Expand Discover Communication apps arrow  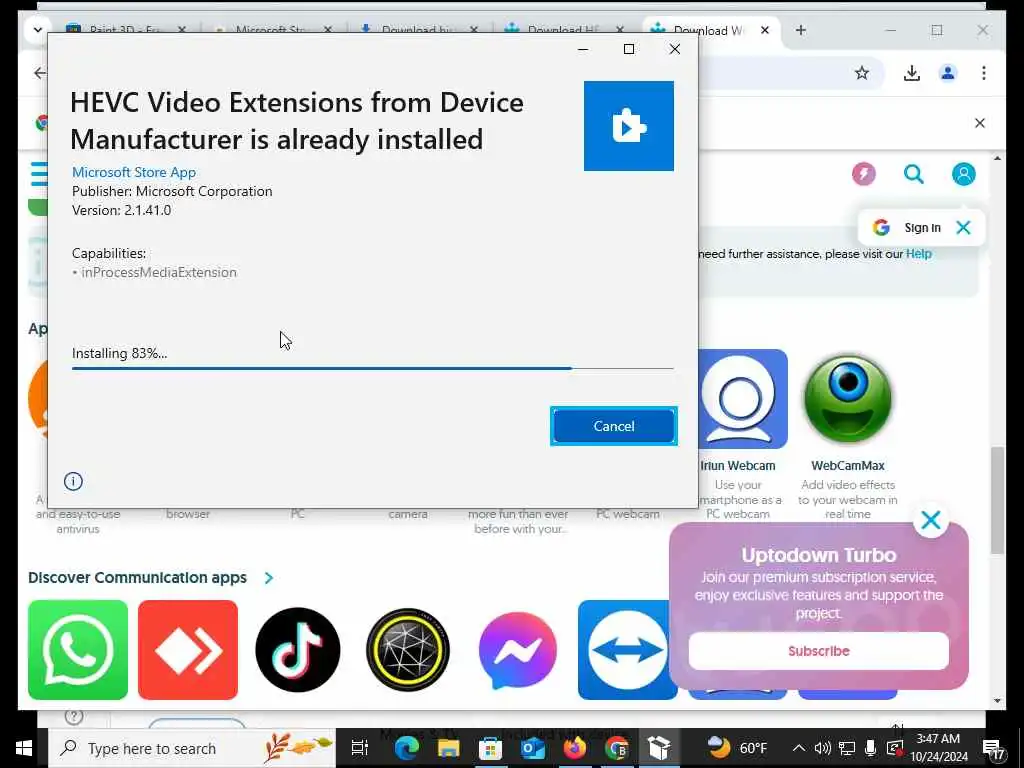click(x=268, y=578)
